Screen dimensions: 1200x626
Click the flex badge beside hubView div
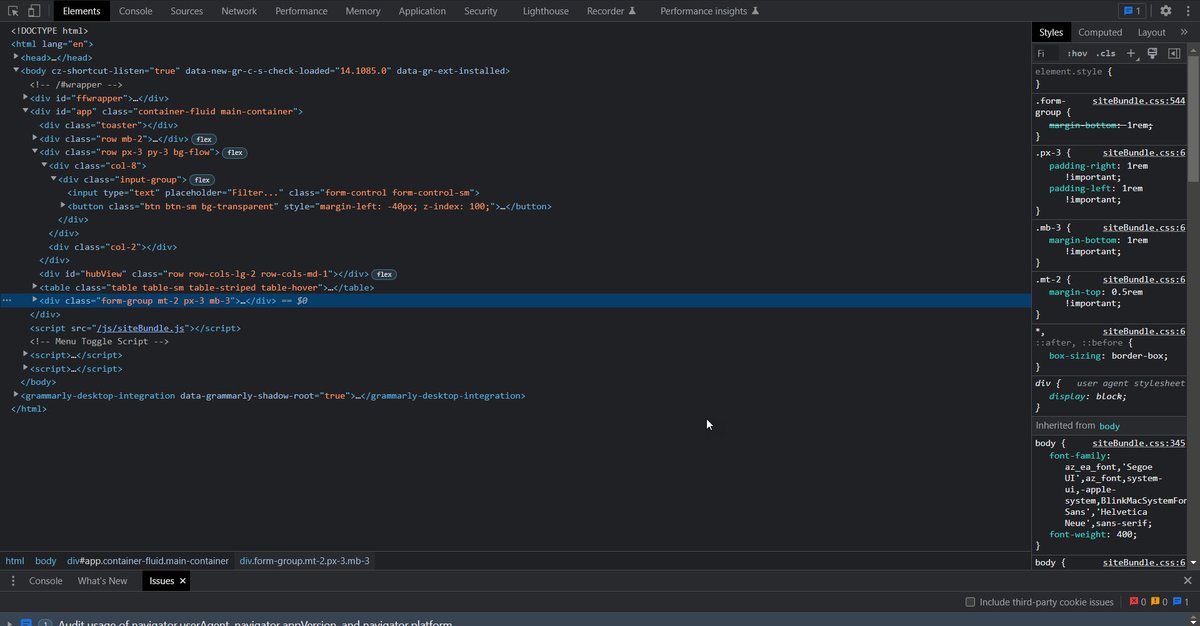384,274
